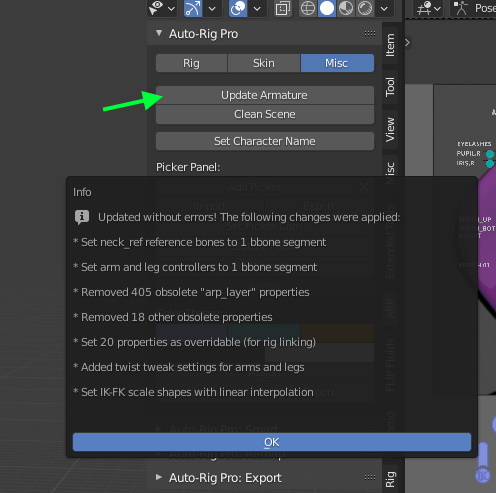Click the "Removed 18 other obsolete properties" line

tap(173, 317)
